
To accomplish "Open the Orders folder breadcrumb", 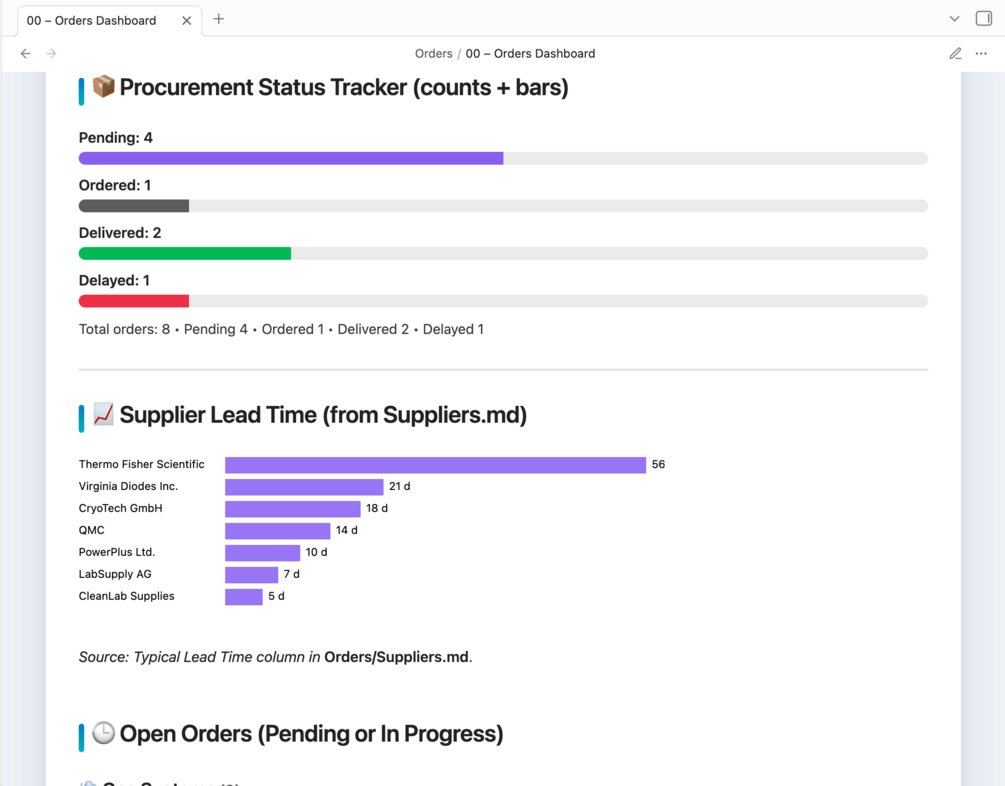I will tap(433, 54).
